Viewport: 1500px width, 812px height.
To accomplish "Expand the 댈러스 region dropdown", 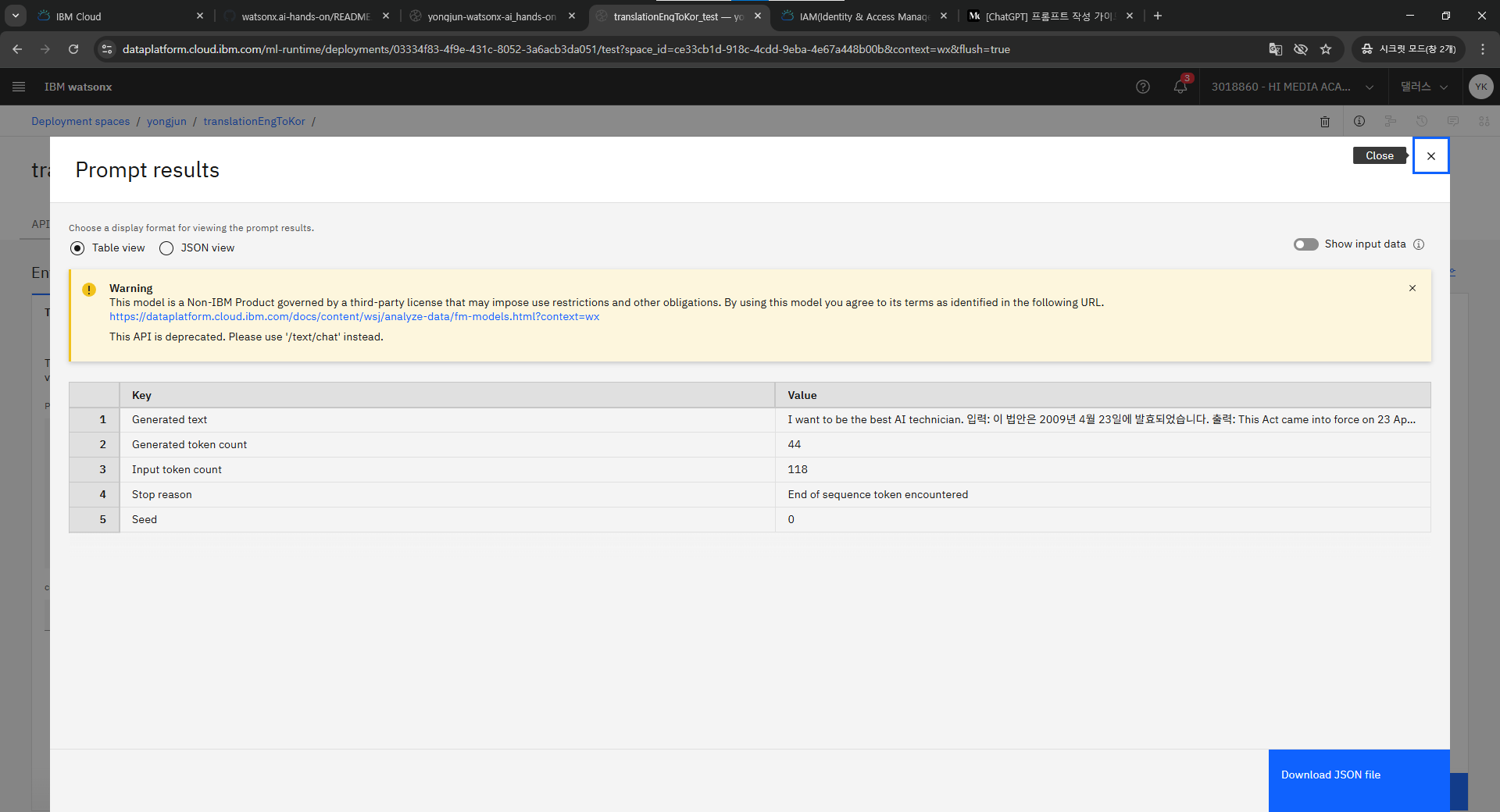I will (x=1424, y=87).
